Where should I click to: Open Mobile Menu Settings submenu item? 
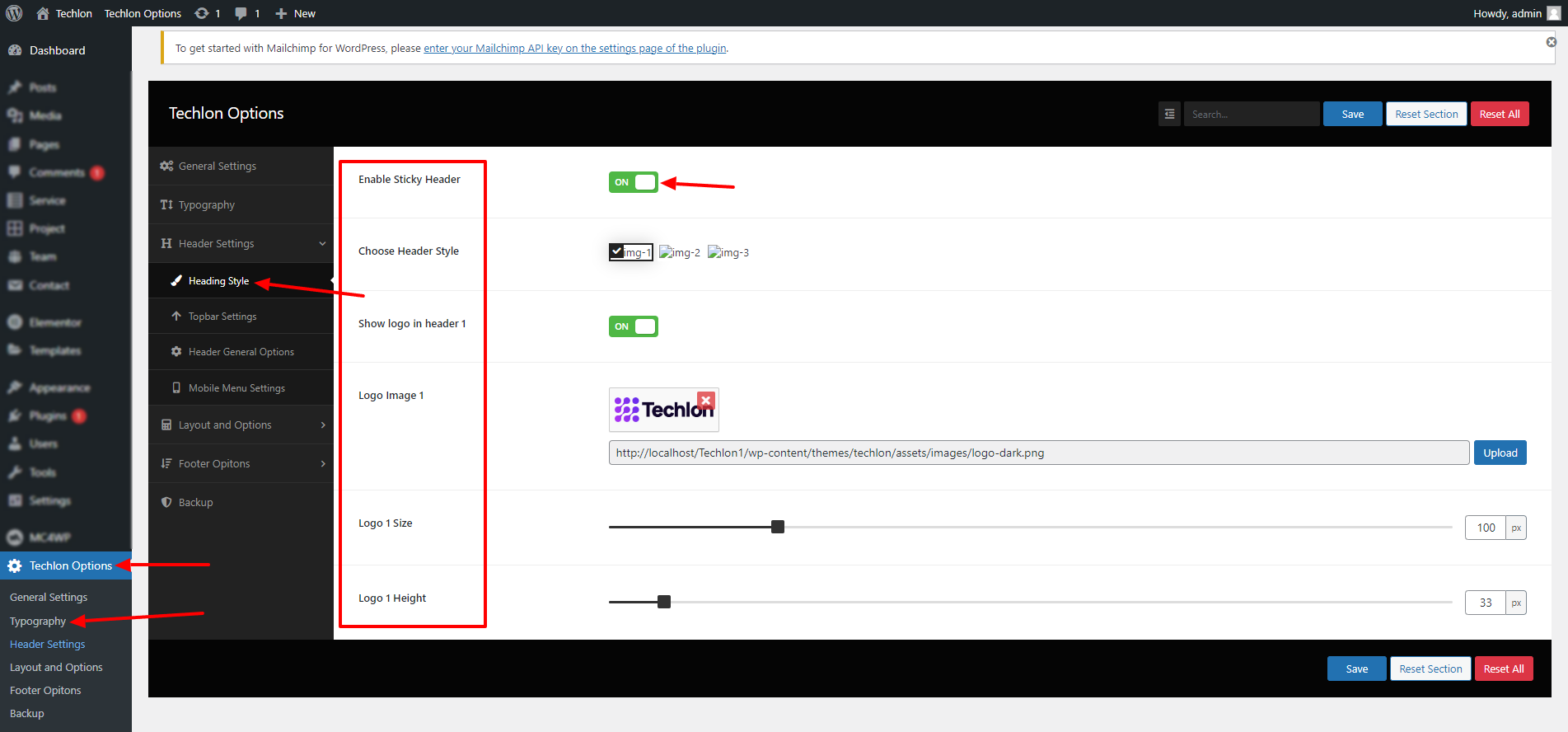[x=236, y=388]
